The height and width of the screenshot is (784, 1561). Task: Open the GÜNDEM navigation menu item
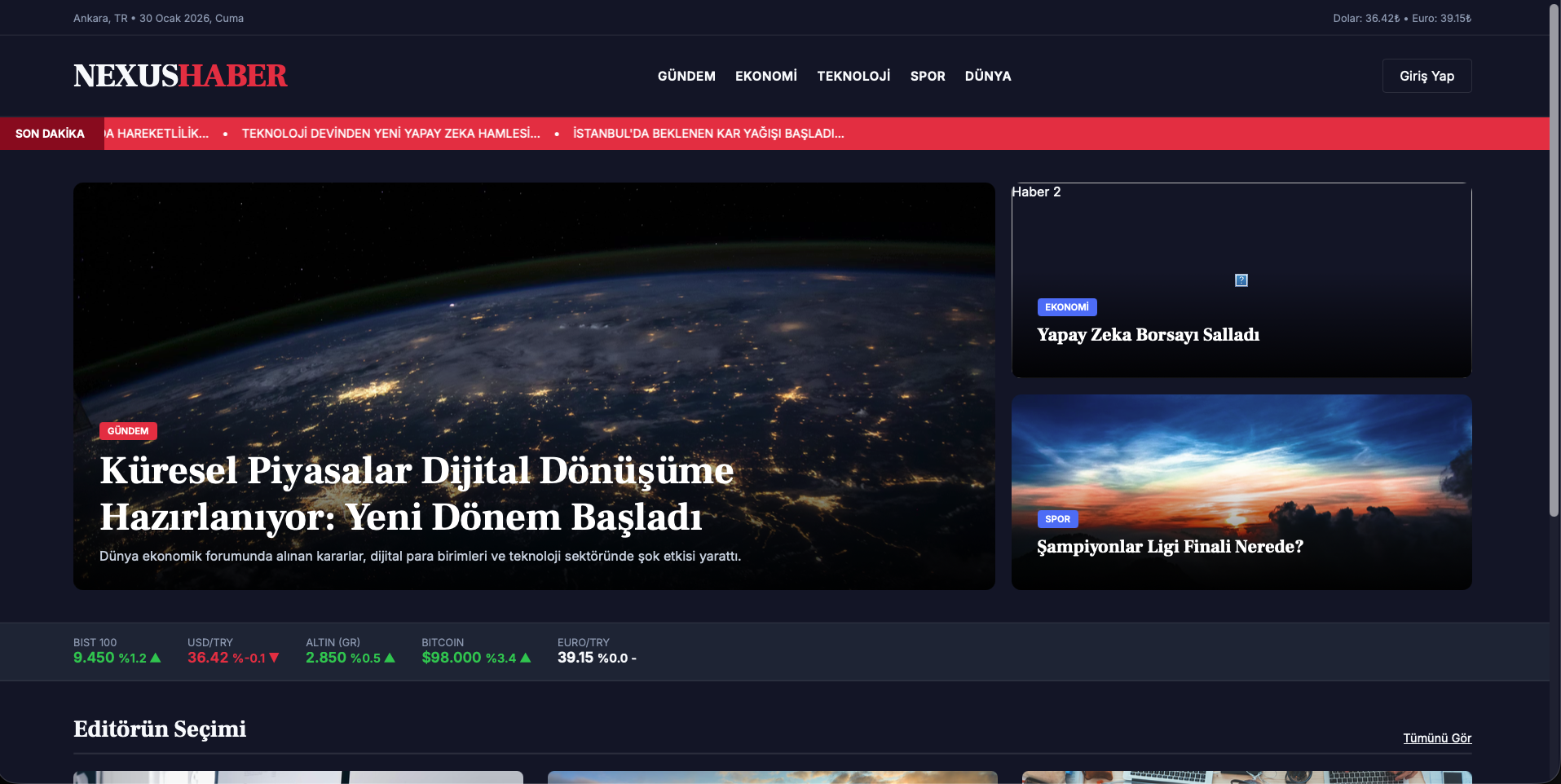click(686, 76)
